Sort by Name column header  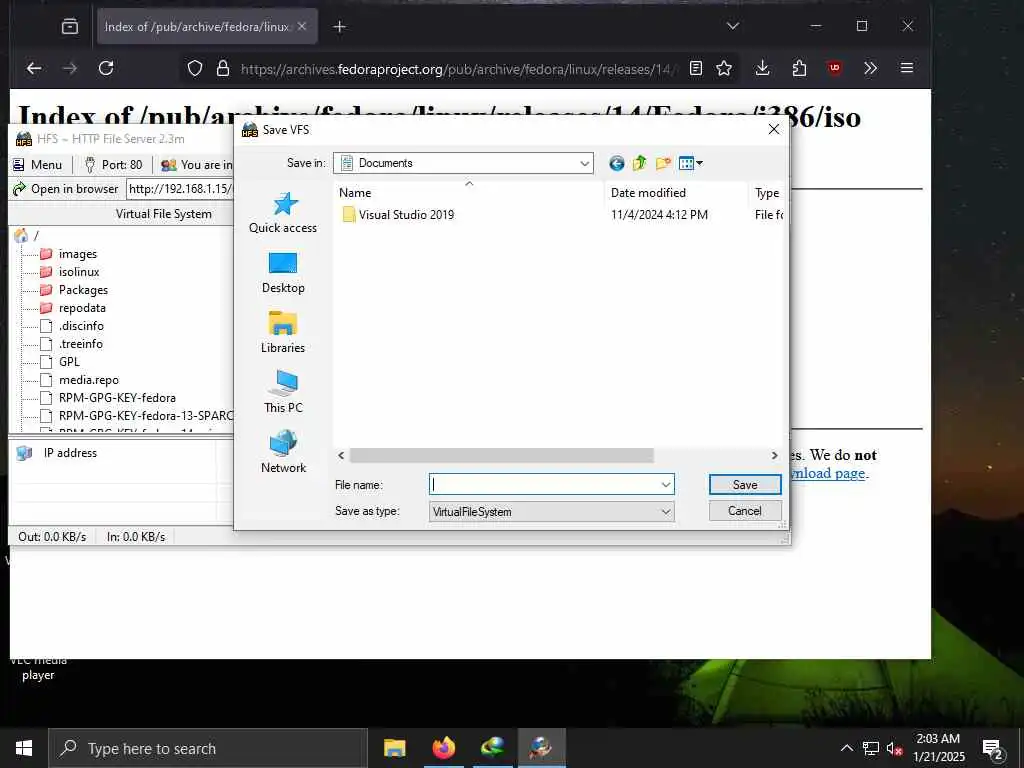coord(470,193)
